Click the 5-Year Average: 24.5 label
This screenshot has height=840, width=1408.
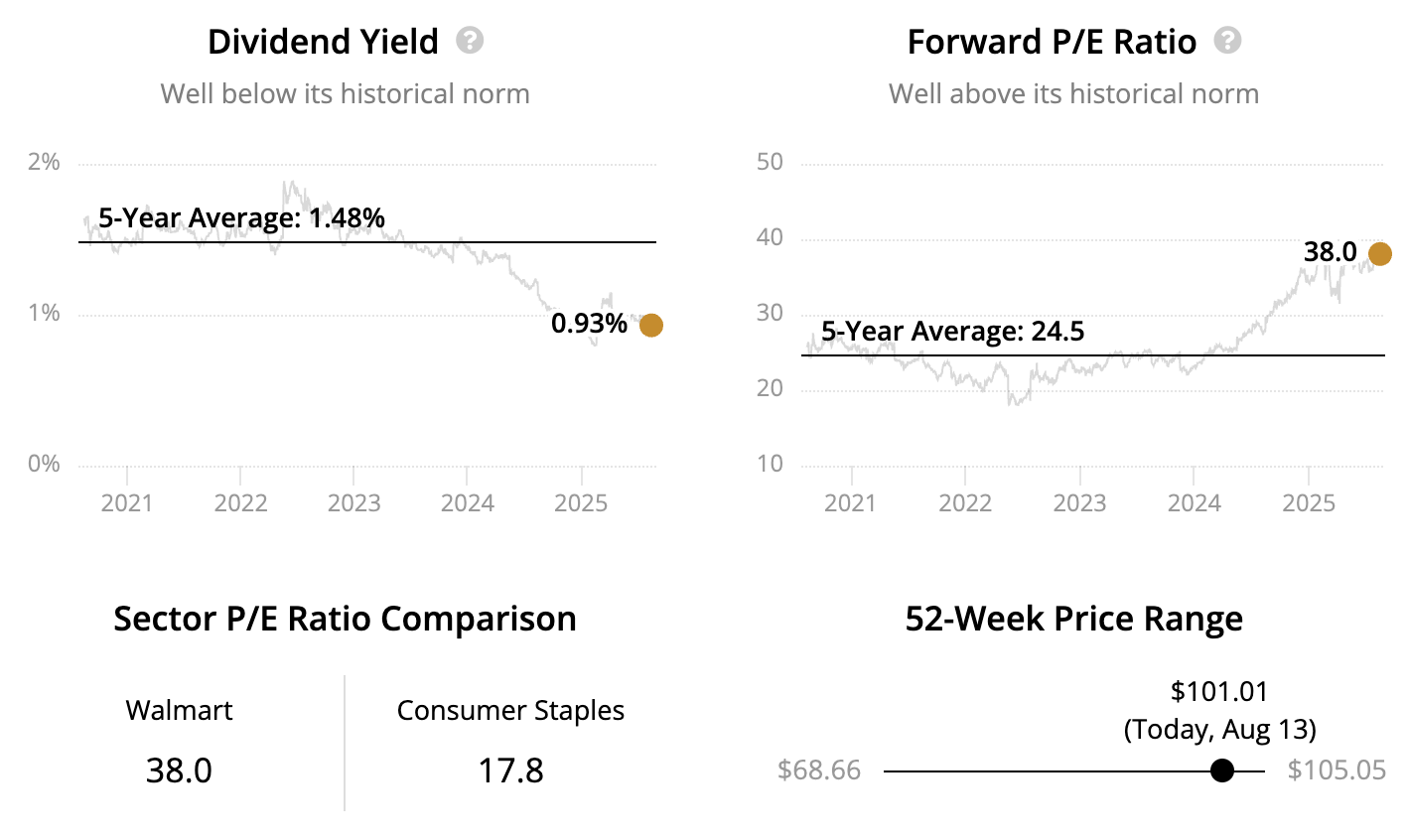click(x=953, y=331)
